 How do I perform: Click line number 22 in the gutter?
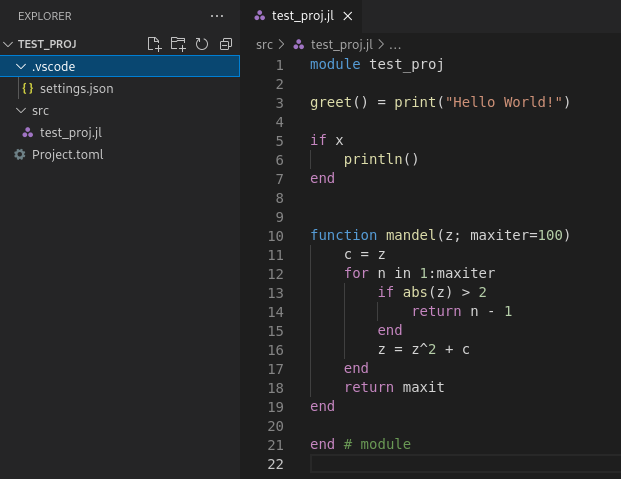275,464
